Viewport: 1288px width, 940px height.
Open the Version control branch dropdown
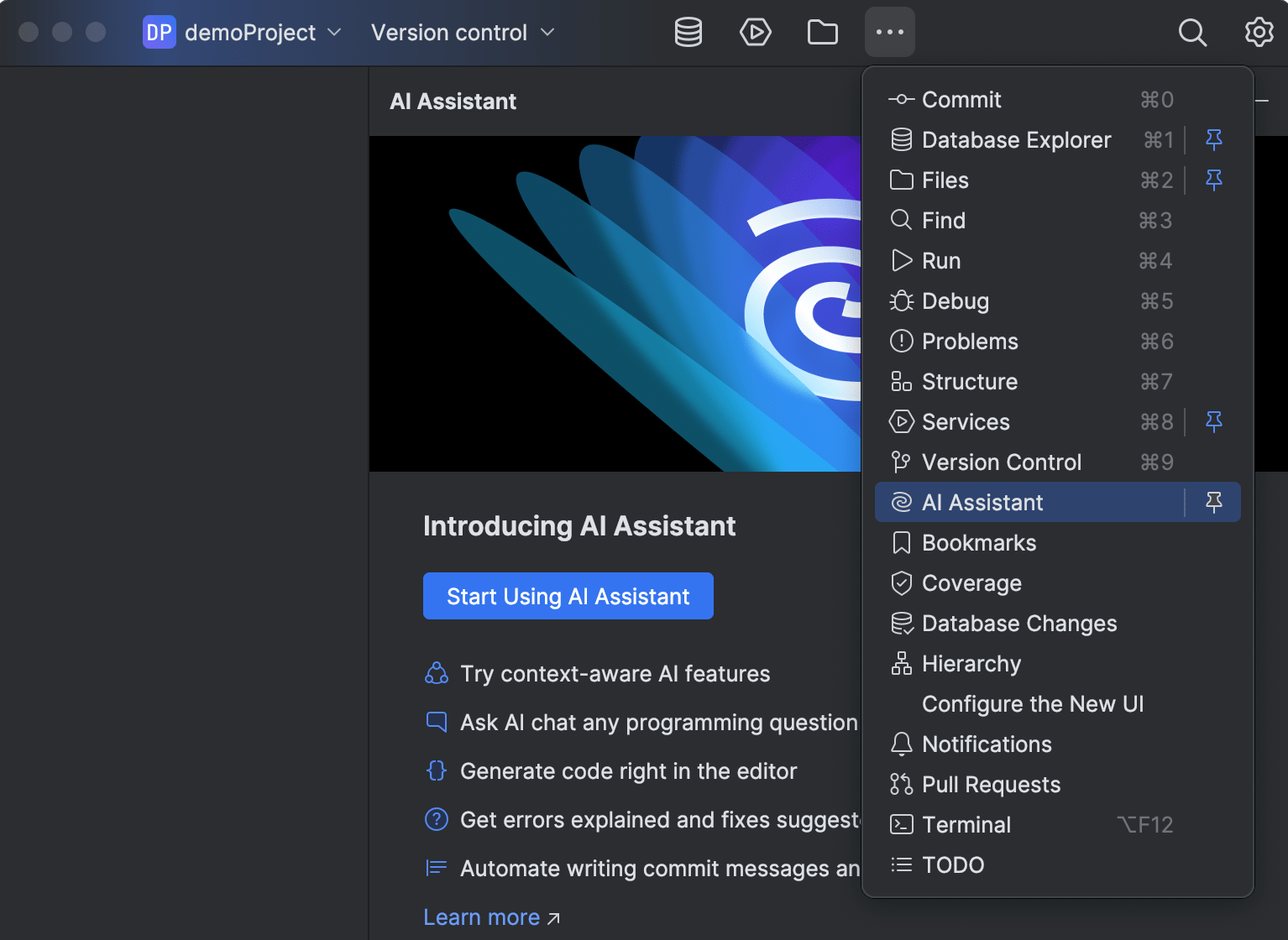(x=547, y=33)
